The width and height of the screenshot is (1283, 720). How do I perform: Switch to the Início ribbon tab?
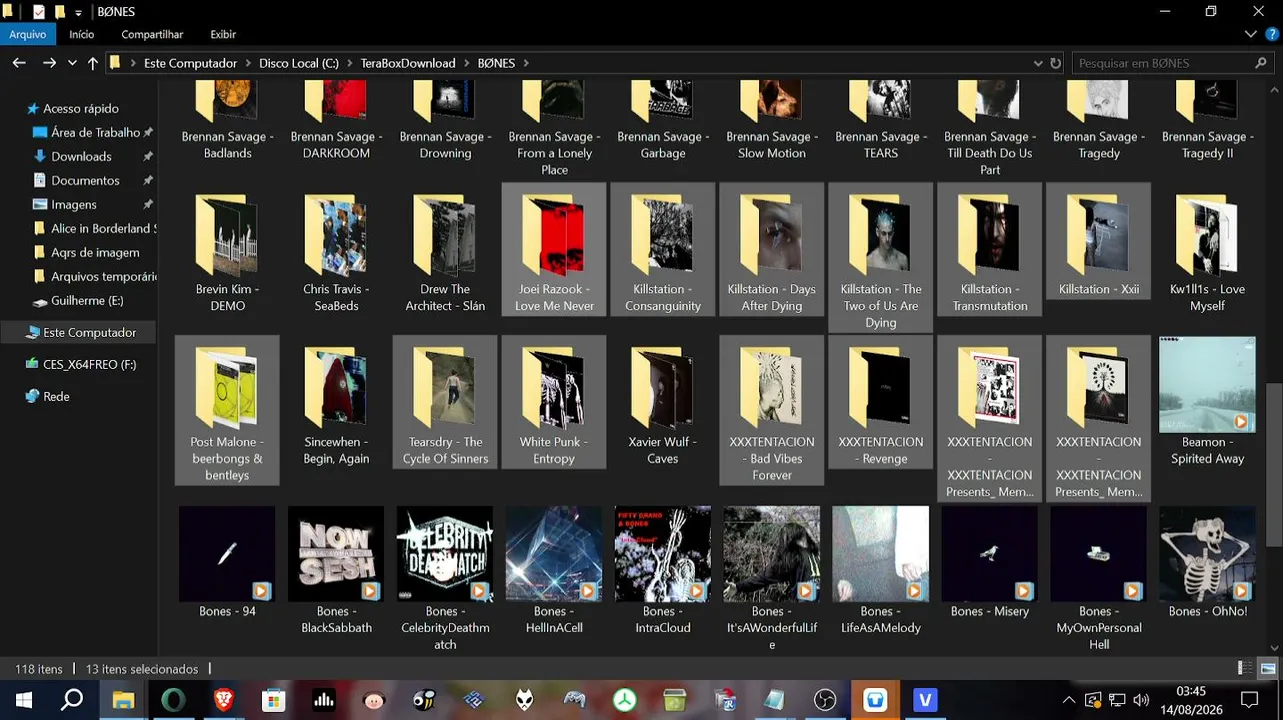(82, 34)
